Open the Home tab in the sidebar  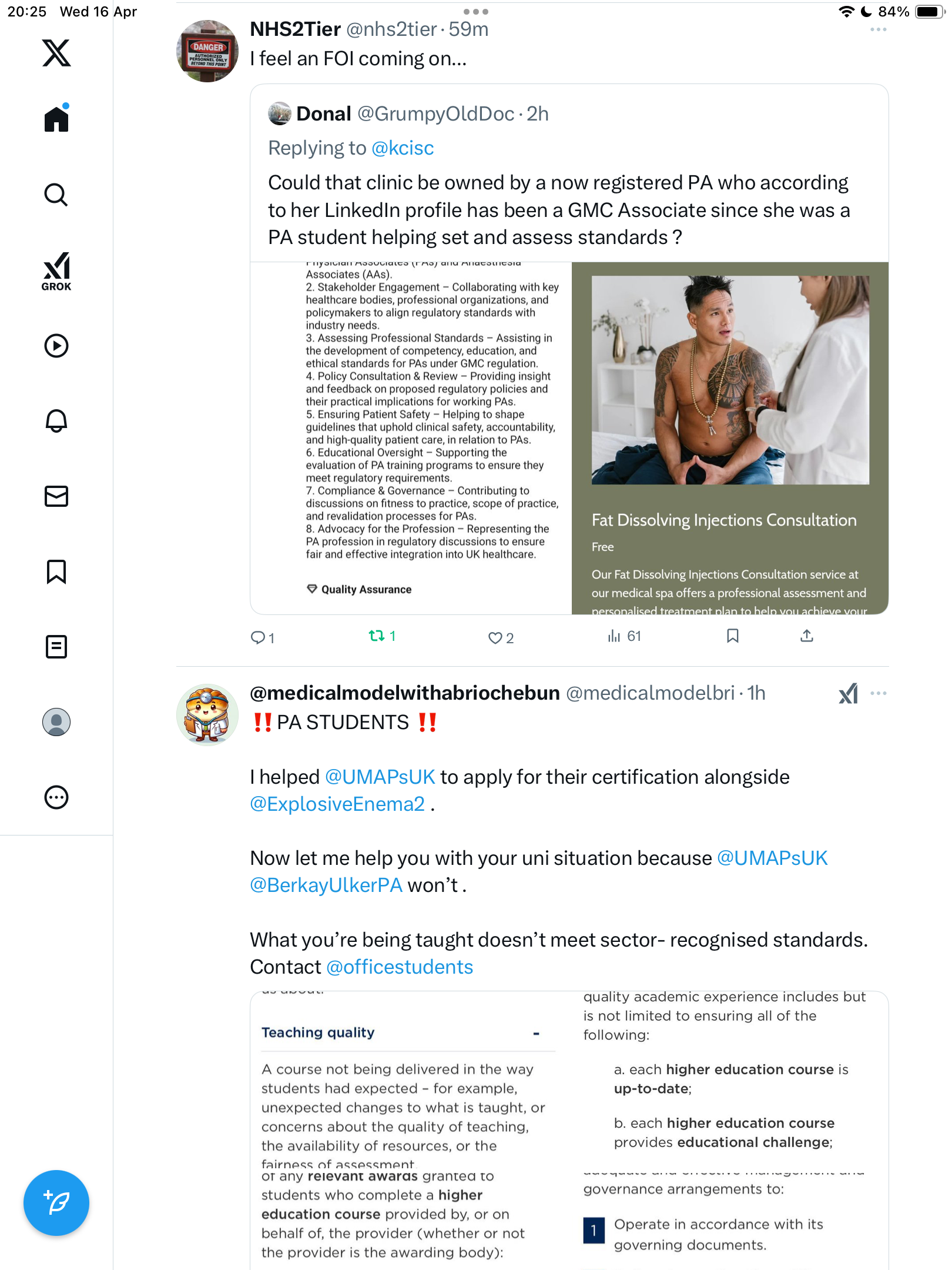tap(56, 118)
